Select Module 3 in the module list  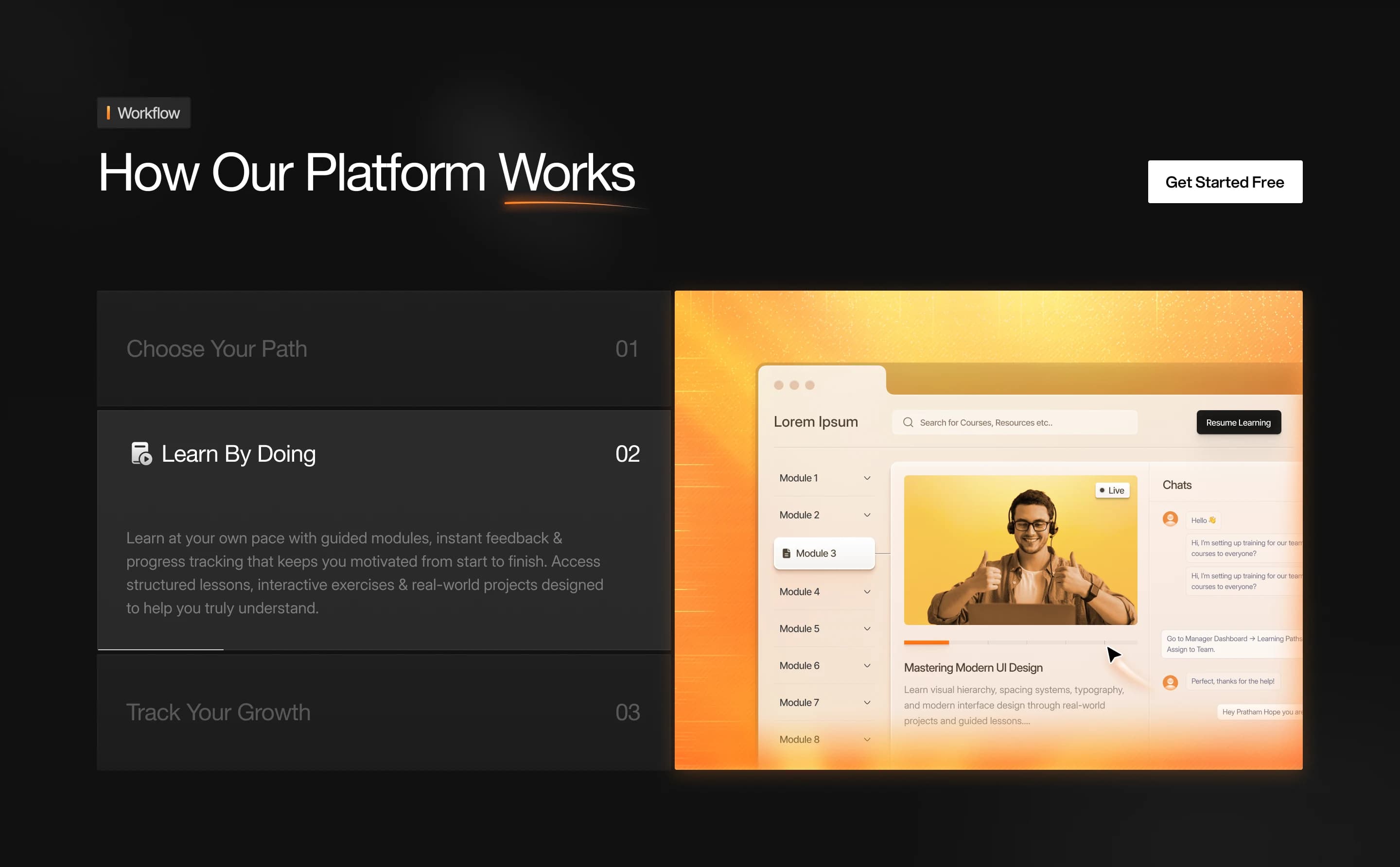[824, 554]
